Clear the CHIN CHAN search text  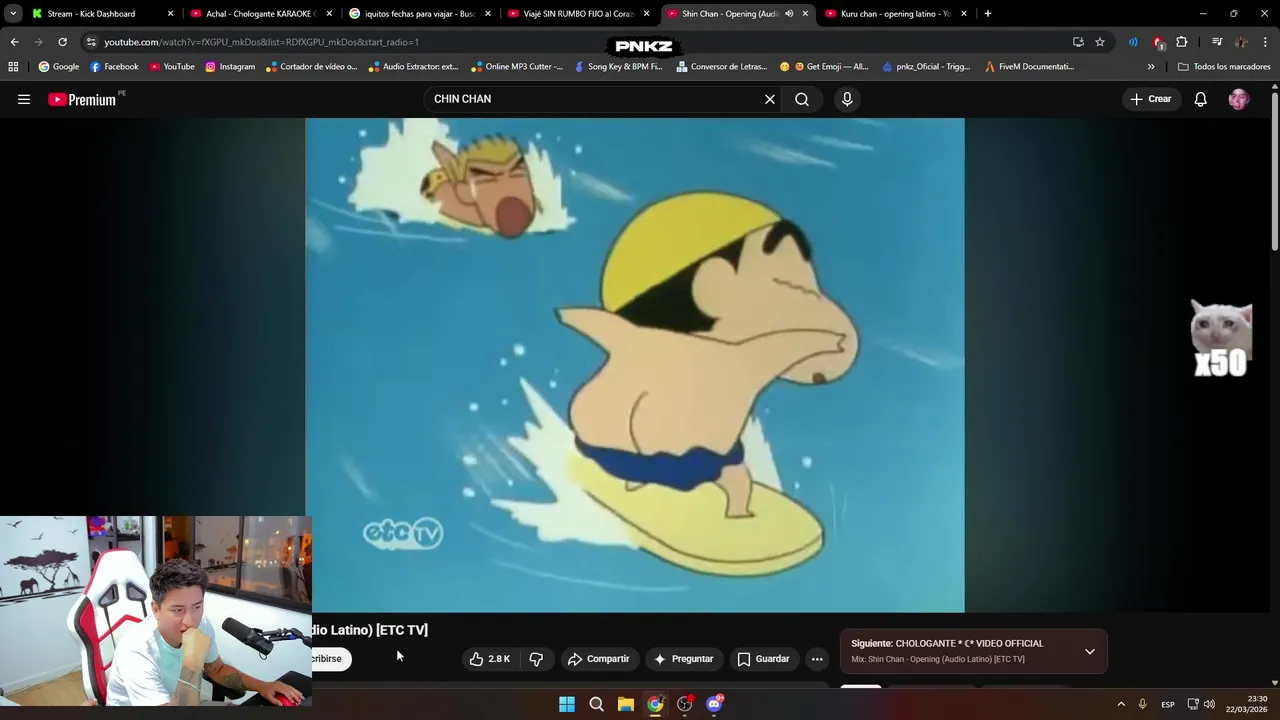click(770, 99)
